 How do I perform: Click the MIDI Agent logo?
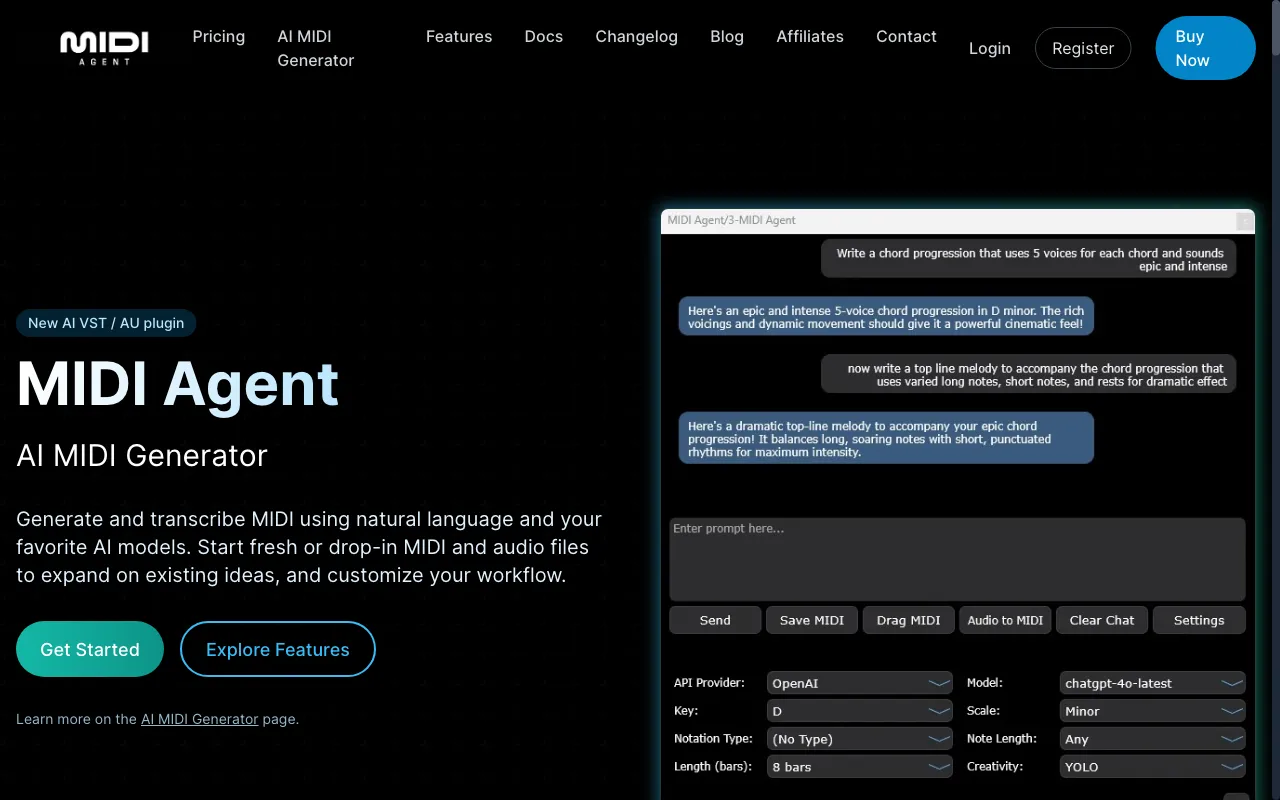104,47
